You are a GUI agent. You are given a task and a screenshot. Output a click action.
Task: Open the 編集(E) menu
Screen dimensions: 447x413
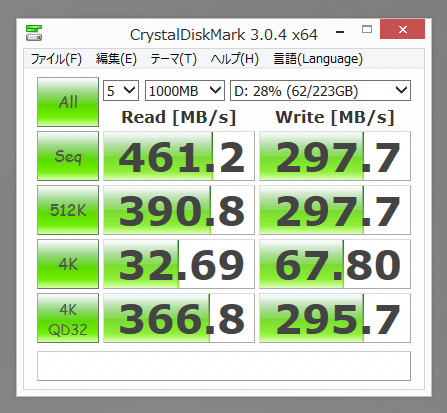coord(116,59)
